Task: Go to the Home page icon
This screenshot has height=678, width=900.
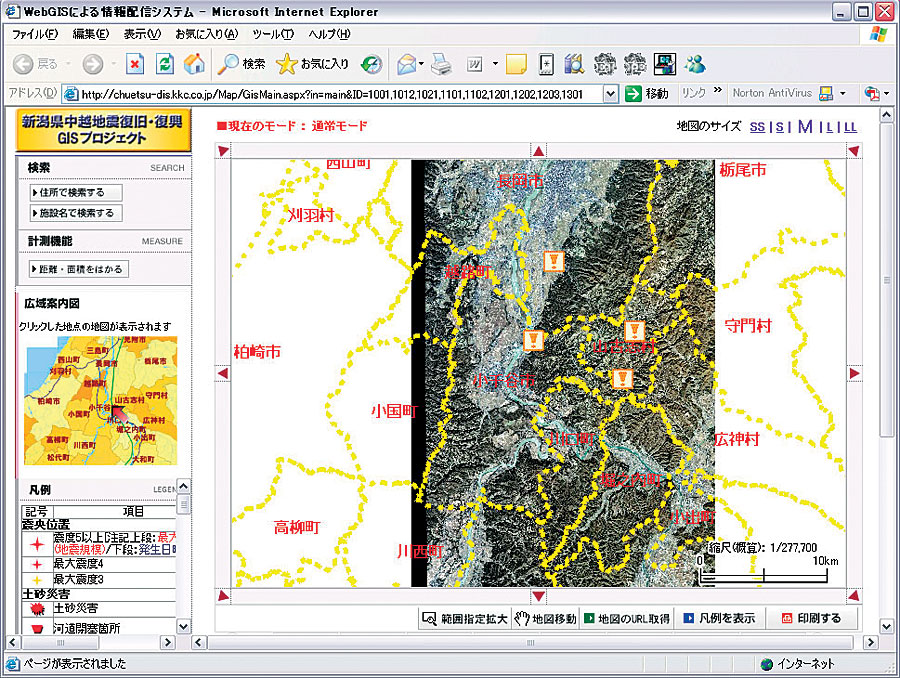Action: [x=194, y=64]
